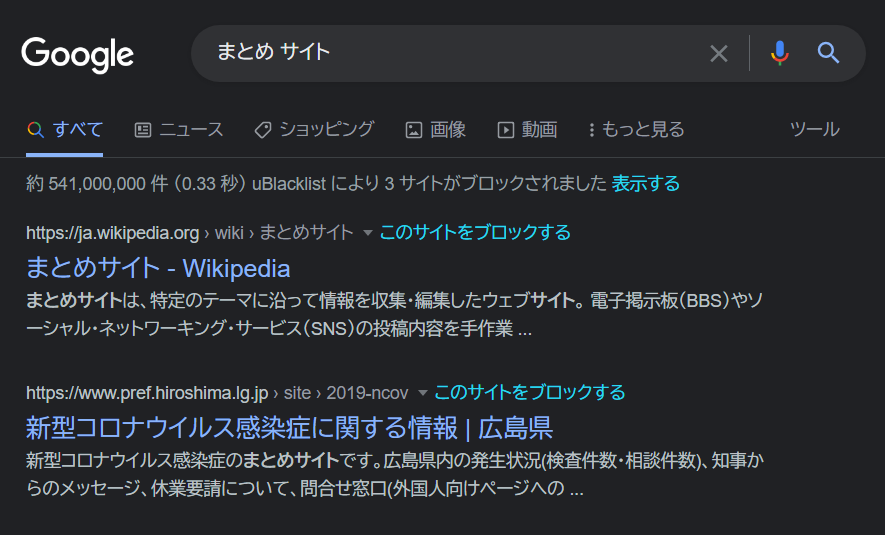Open the まとめサイト - Wikipedia result
This screenshot has width=885, height=535.
pos(158,268)
